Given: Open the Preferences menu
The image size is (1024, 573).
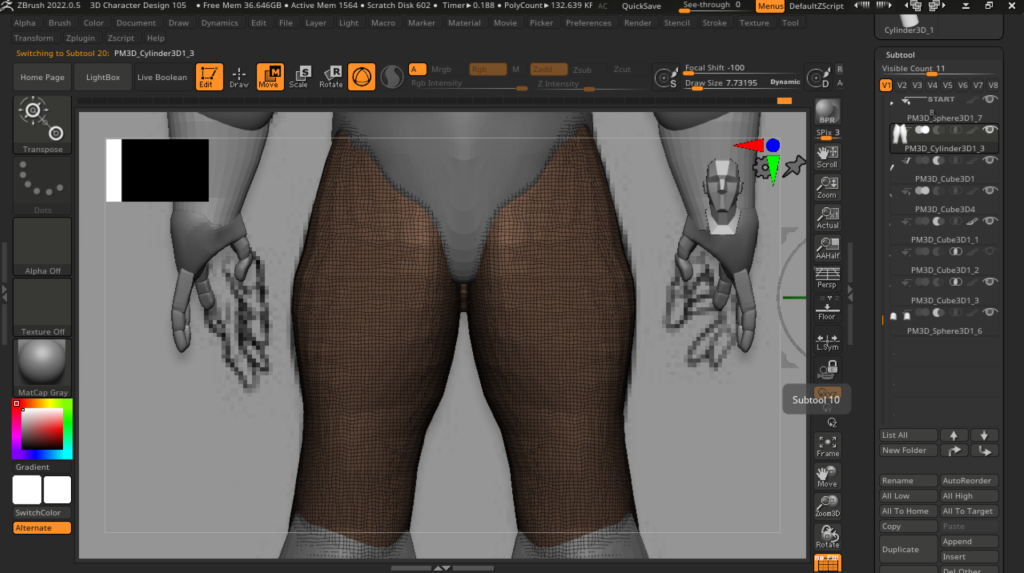Looking at the screenshot, I should point(588,22).
